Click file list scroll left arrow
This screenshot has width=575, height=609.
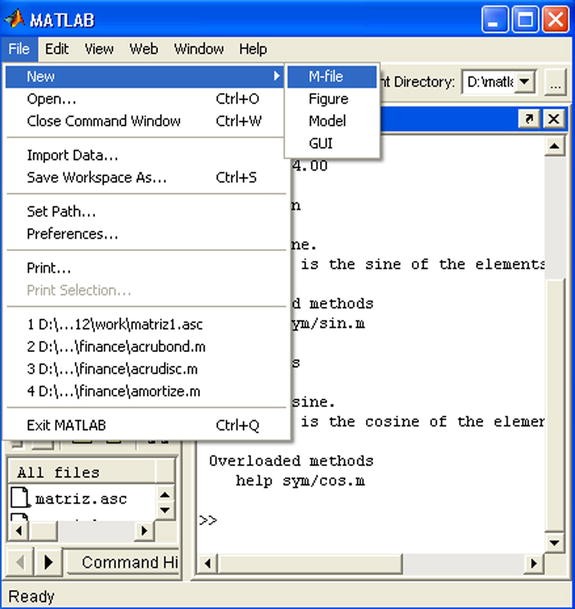click(19, 531)
